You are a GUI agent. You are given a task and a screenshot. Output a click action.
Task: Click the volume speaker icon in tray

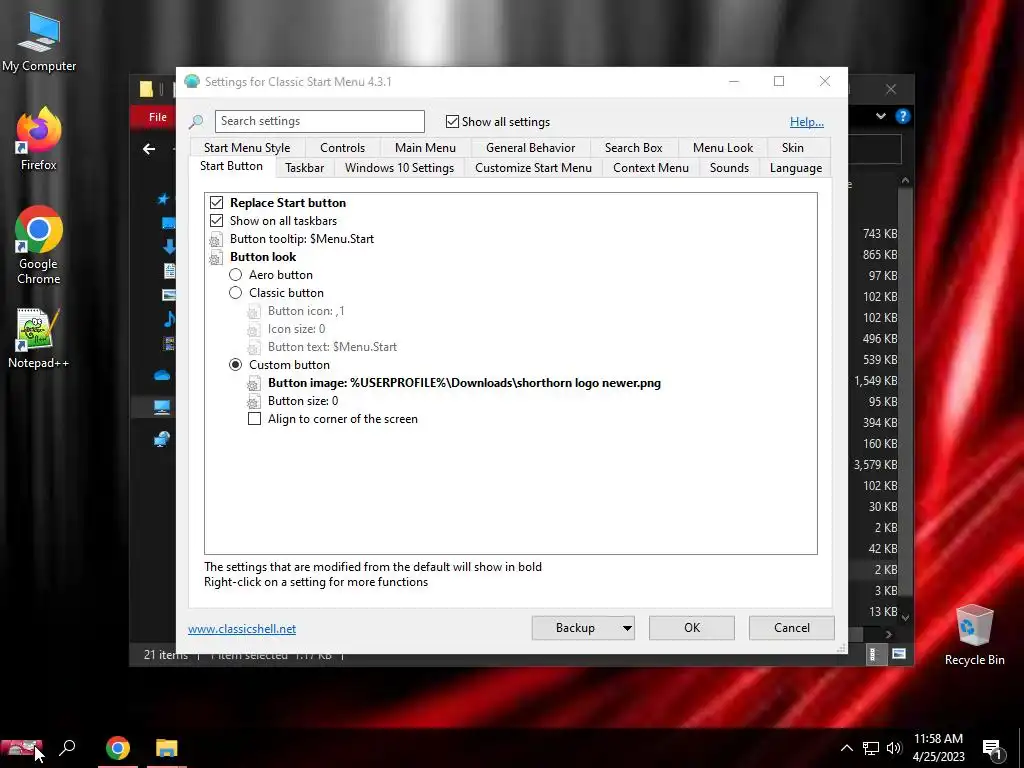[x=894, y=748]
